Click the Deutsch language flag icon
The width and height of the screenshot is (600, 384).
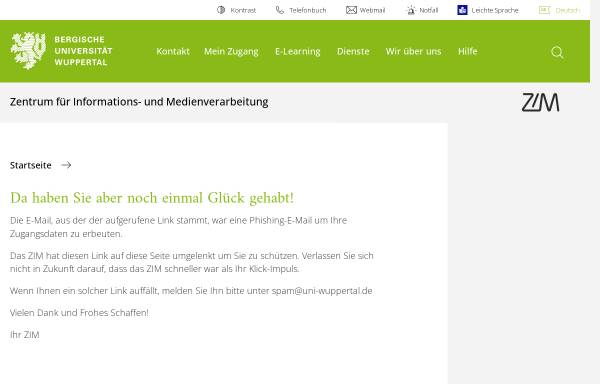click(x=544, y=10)
